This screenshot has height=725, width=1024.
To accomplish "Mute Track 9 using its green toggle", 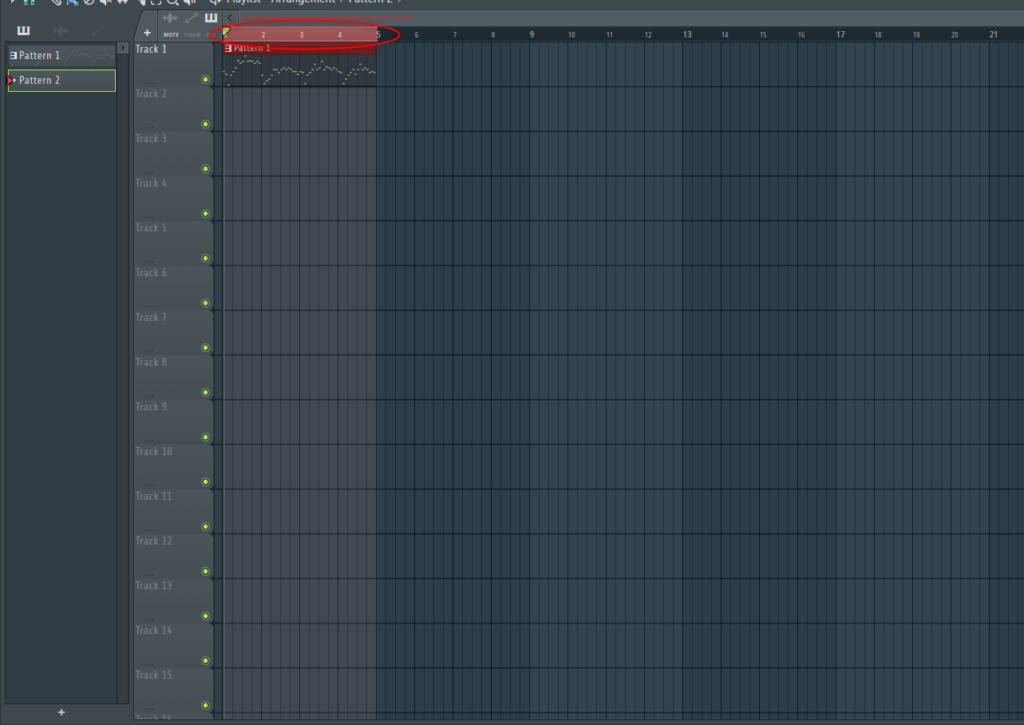I will click(205, 438).
